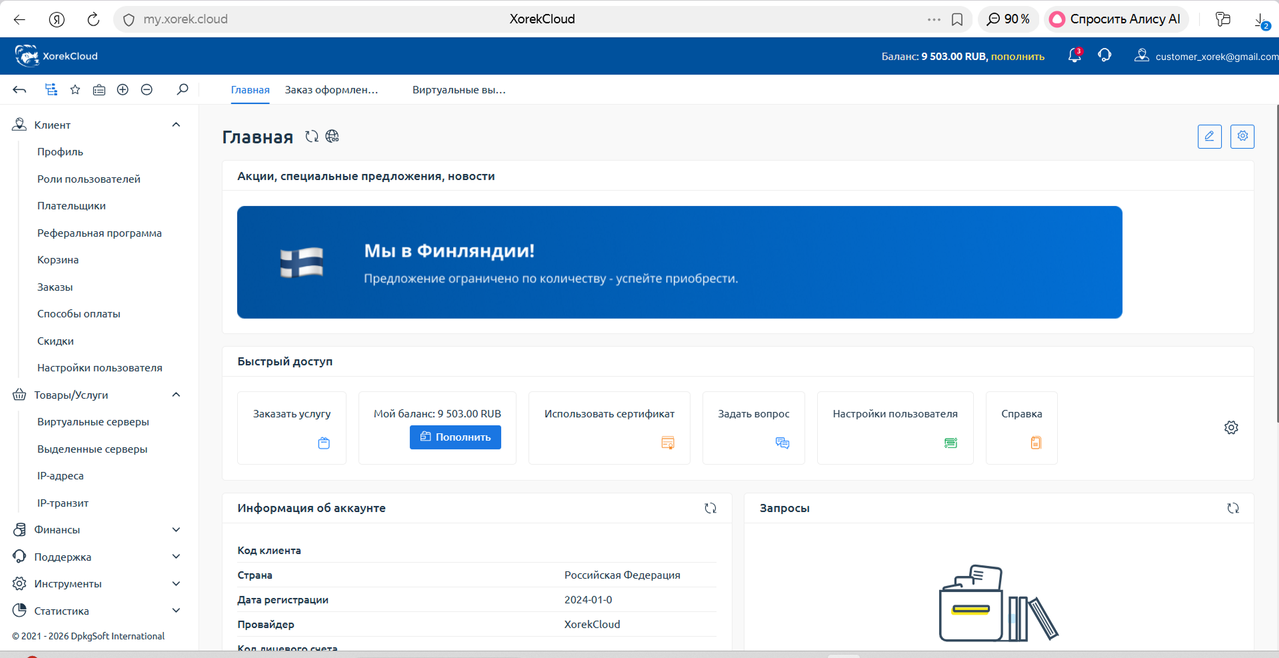Expand the Поддержка section
The width and height of the screenshot is (1279, 658).
coord(176,557)
